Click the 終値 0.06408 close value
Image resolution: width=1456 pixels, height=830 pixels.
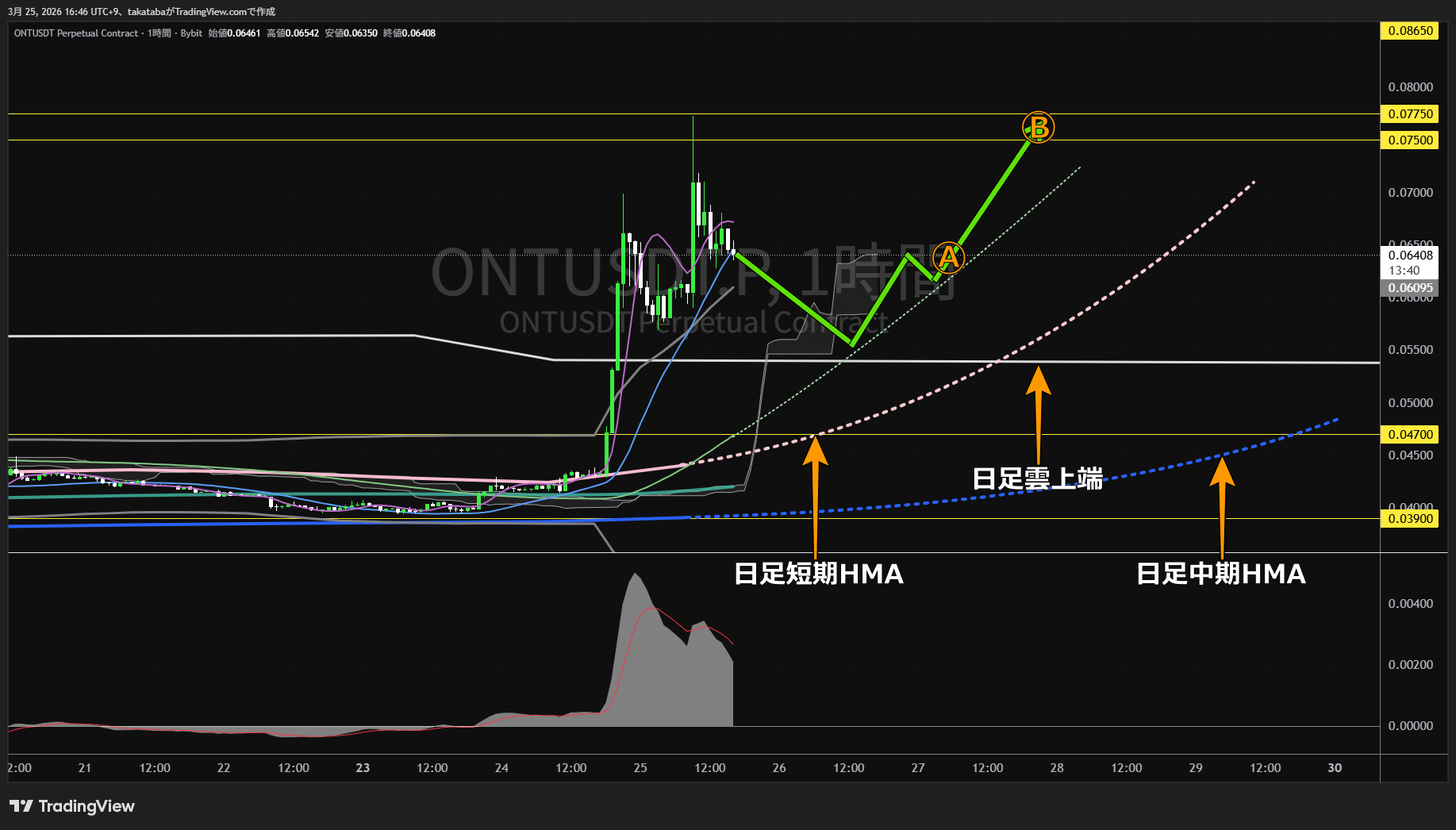point(409,33)
